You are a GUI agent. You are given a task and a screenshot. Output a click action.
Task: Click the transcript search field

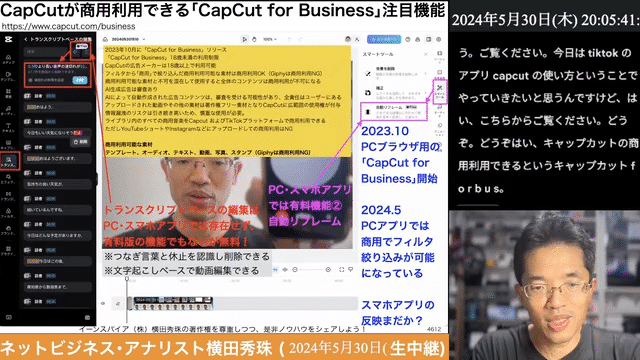pyautogui.click(x=46, y=52)
